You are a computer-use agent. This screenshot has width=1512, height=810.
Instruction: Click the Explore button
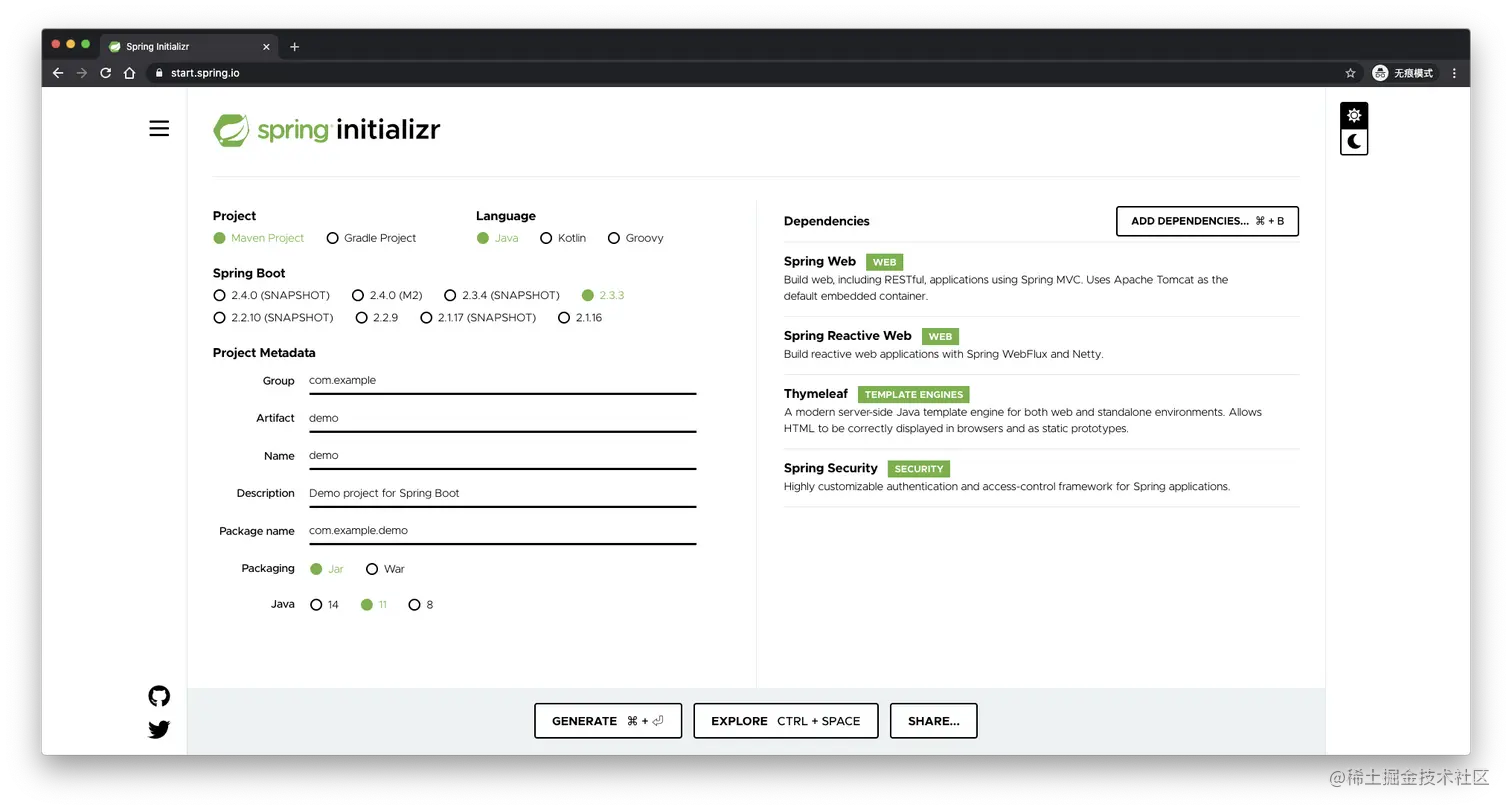[x=786, y=721]
